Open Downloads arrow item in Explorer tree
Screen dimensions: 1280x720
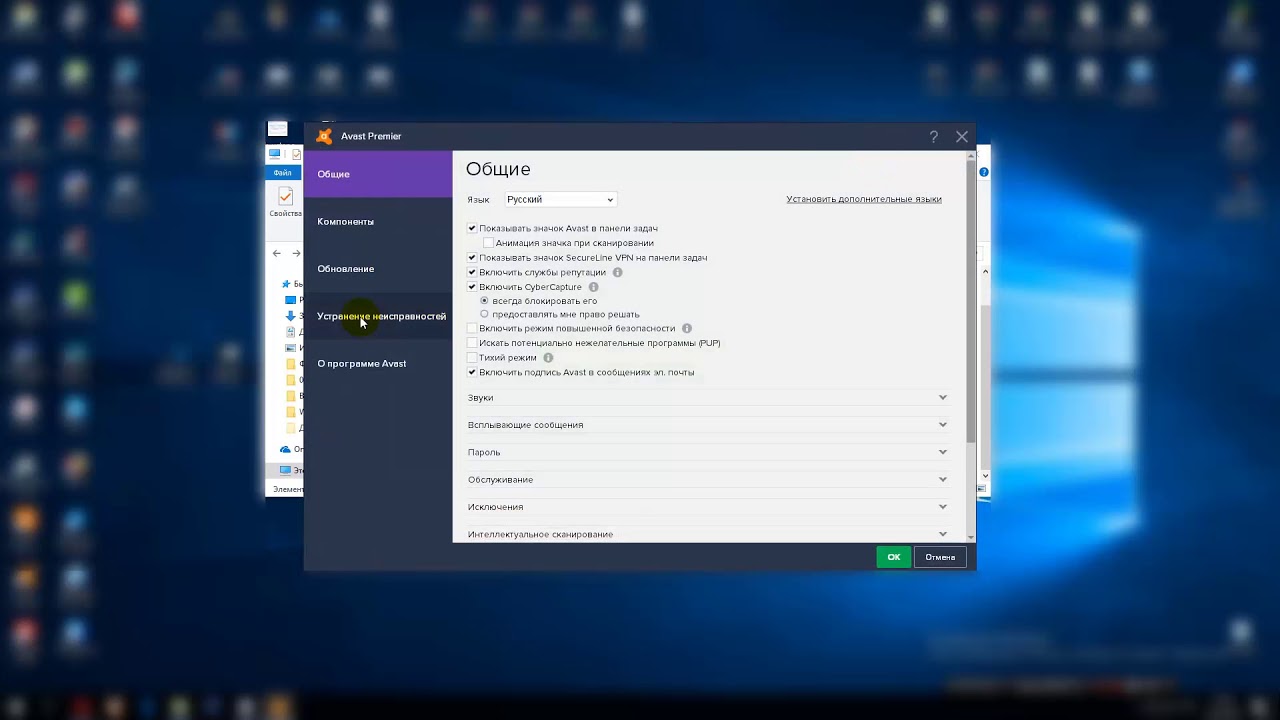(290, 316)
